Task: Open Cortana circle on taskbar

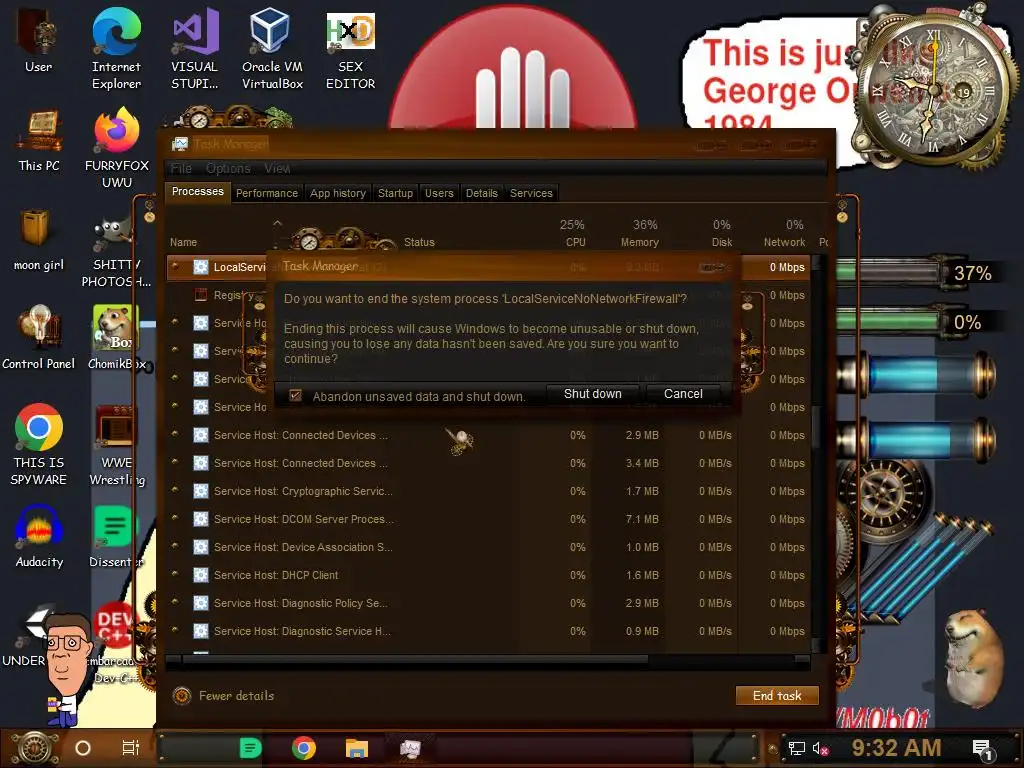Action: [83, 748]
